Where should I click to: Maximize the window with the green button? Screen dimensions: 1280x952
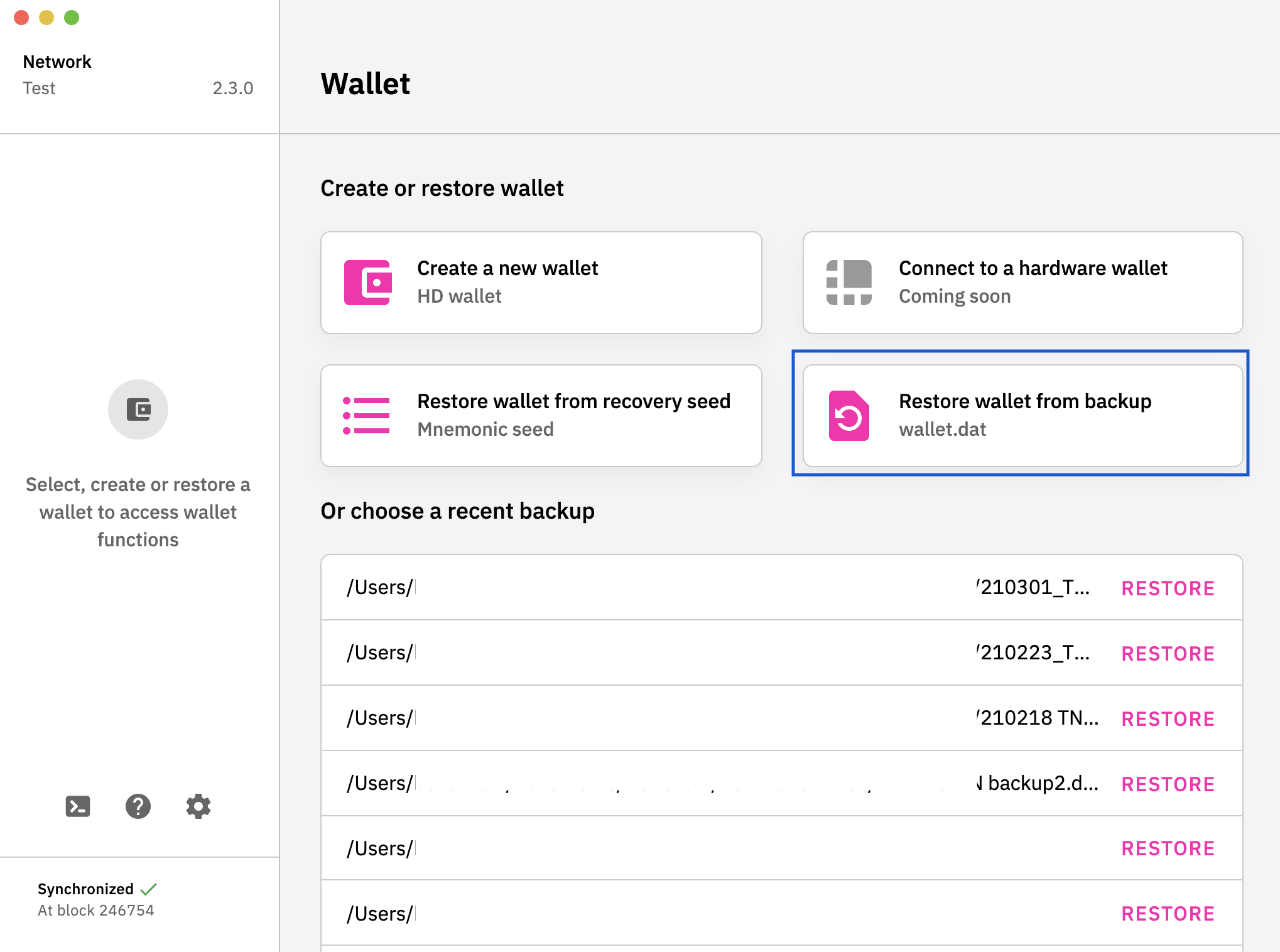pos(72,18)
